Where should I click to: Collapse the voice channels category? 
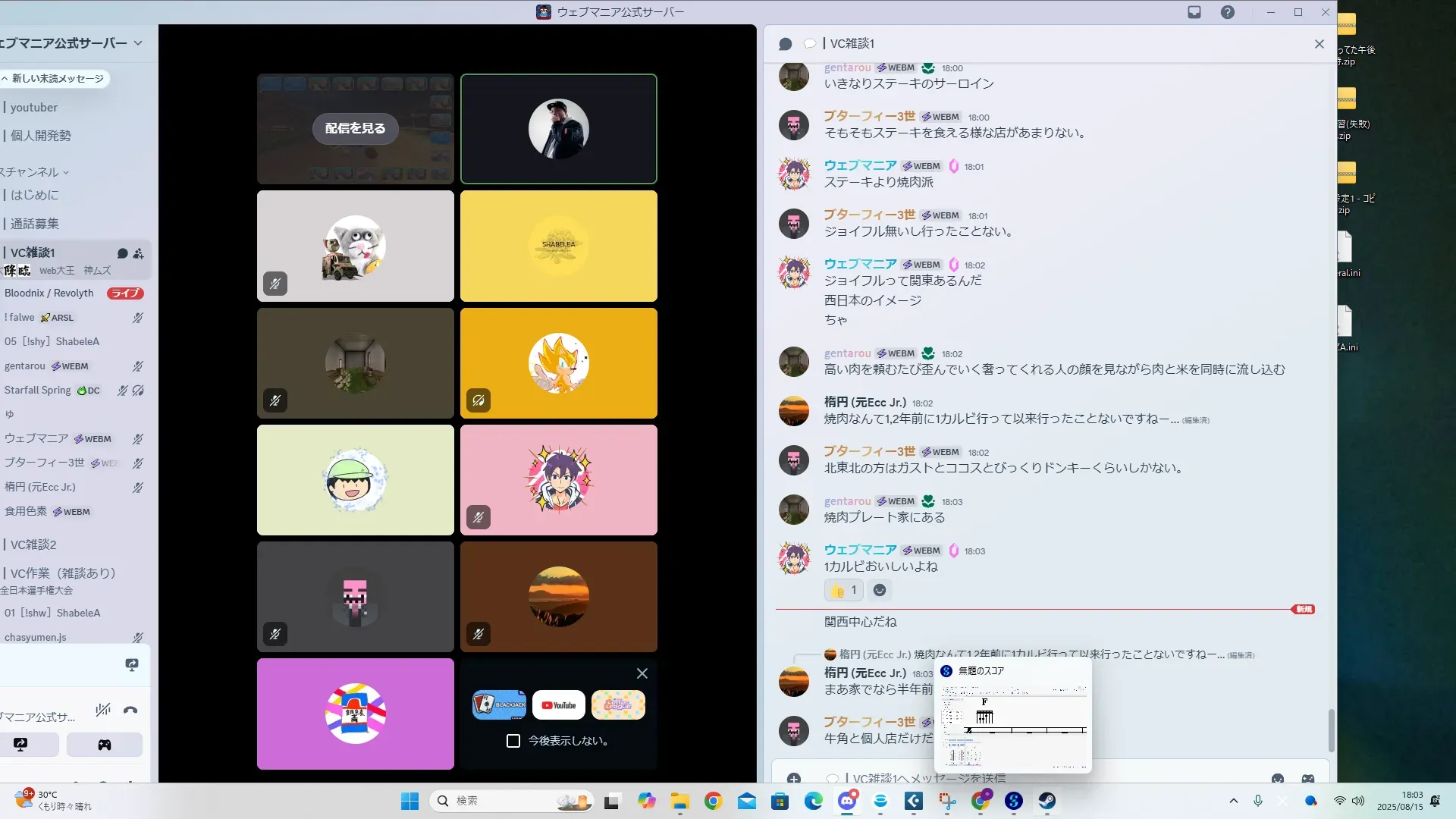click(34, 172)
